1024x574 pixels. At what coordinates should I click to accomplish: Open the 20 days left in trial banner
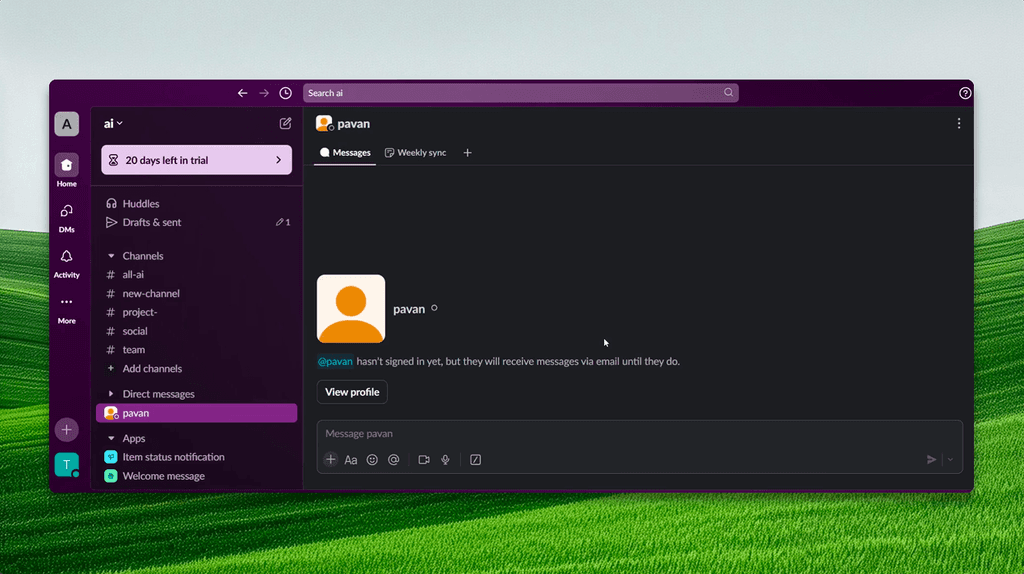click(x=197, y=160)
